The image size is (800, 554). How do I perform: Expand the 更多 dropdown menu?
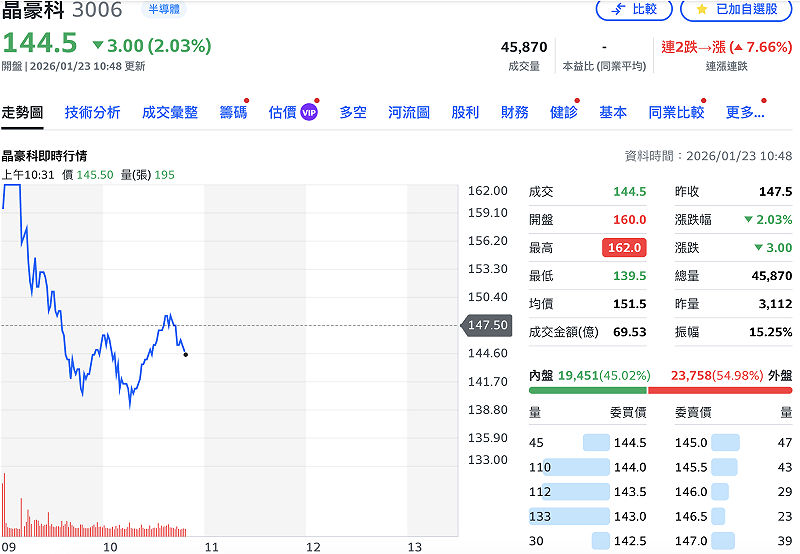coord(745,112)
